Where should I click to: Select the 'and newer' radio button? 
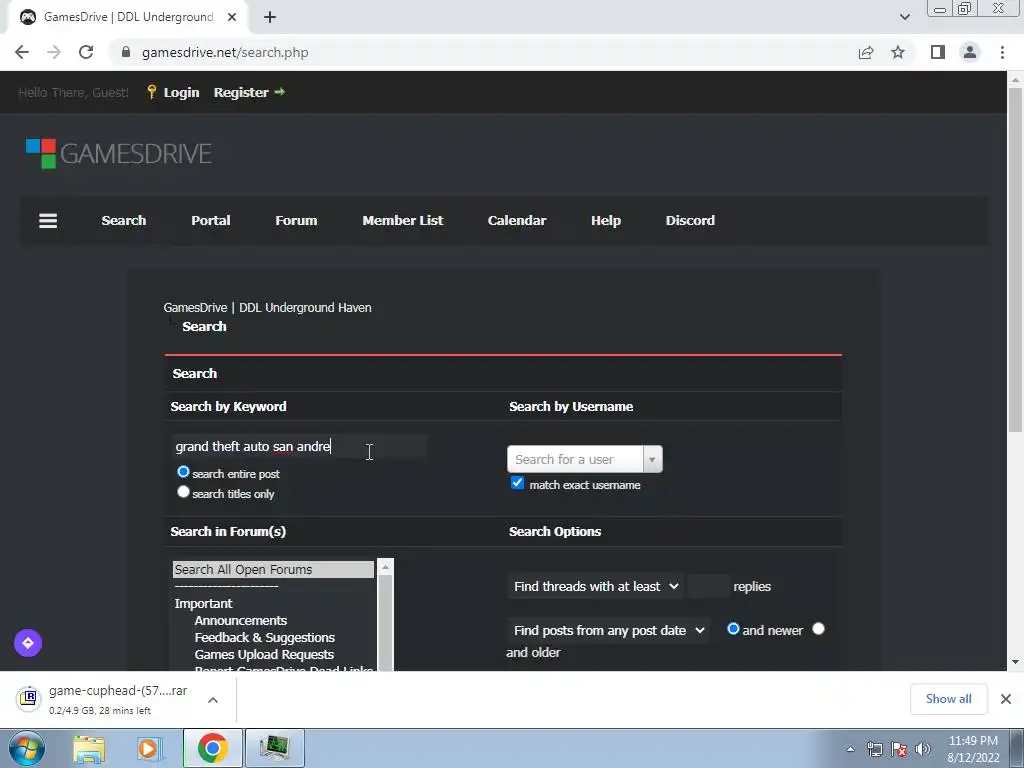733,629
